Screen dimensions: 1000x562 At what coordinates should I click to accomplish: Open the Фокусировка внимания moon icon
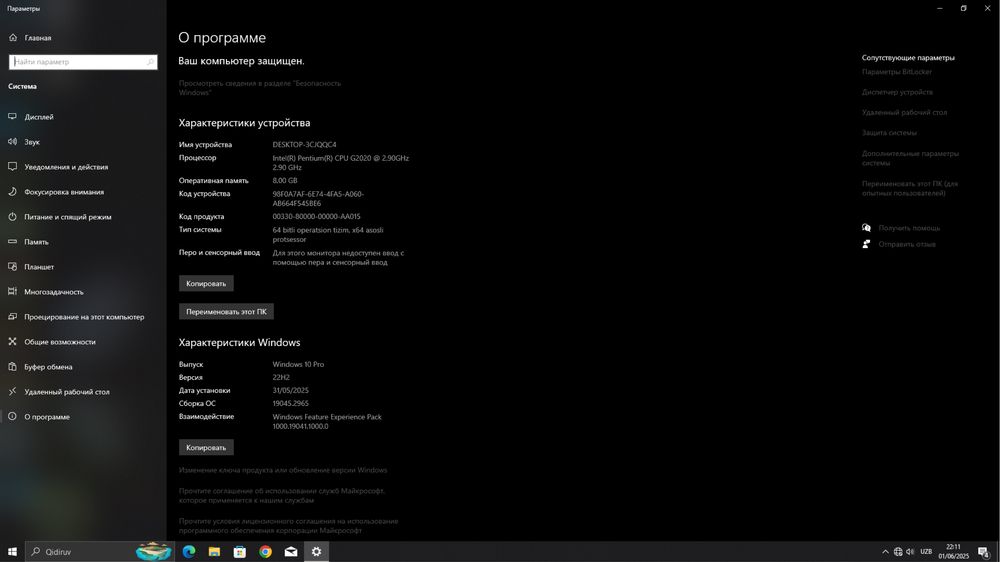(12, 191)
